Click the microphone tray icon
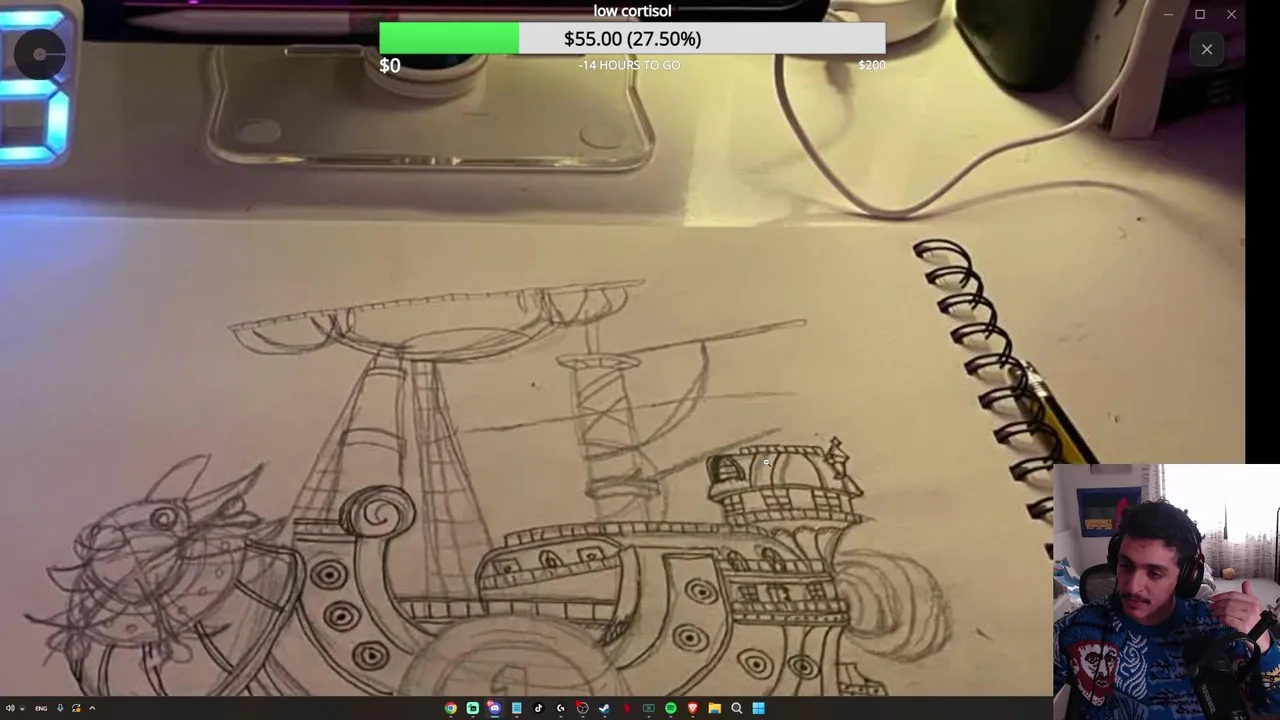The width and height of the screenshot is (1280, 720). 60,708
